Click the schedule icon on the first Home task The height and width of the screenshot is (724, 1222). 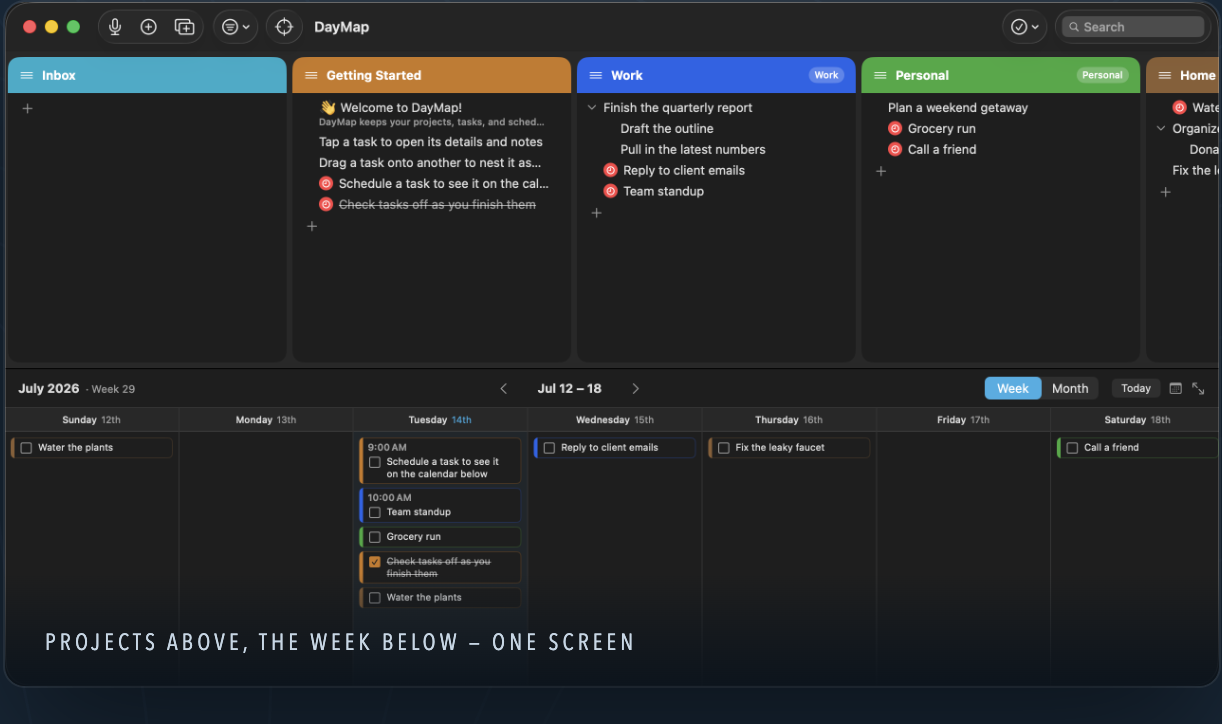1180,107
